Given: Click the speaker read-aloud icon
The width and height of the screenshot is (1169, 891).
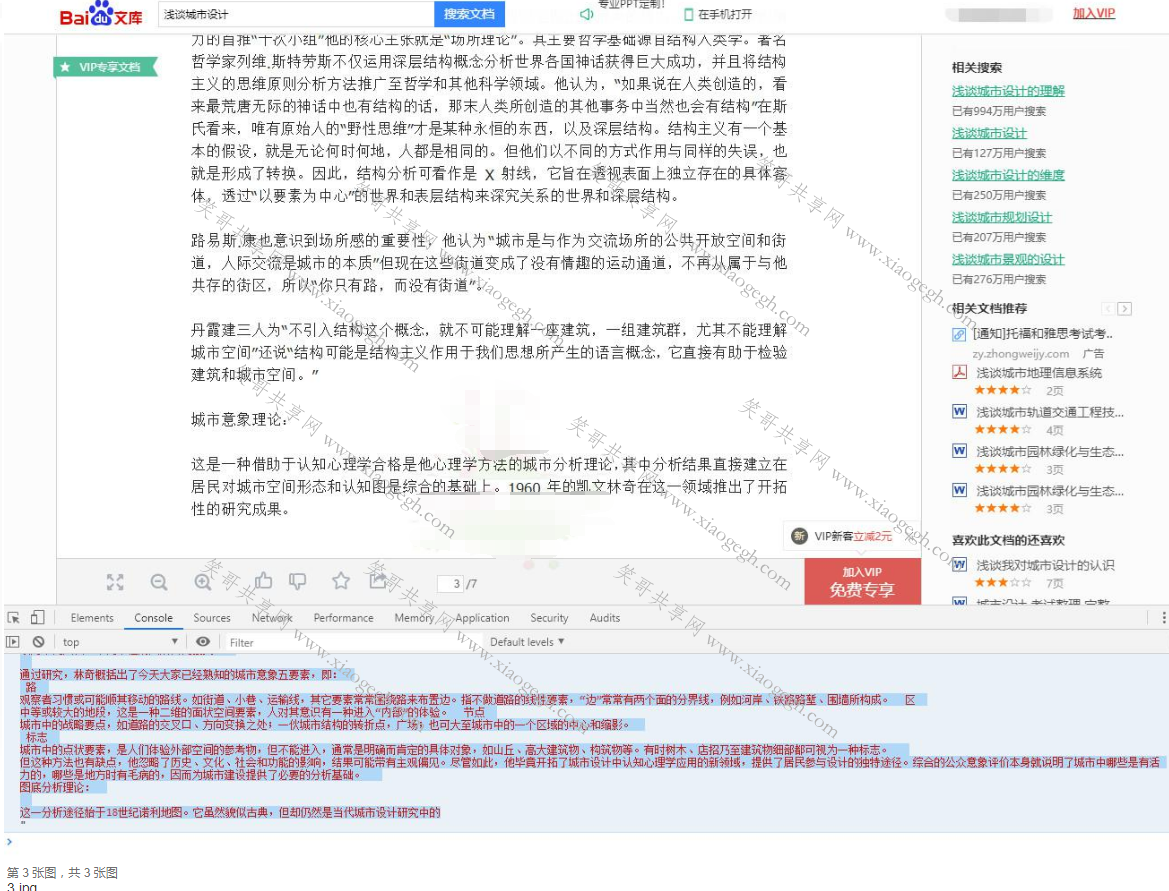Looking at the screenshot, I should pyautogui.click(x=587, y=14).
